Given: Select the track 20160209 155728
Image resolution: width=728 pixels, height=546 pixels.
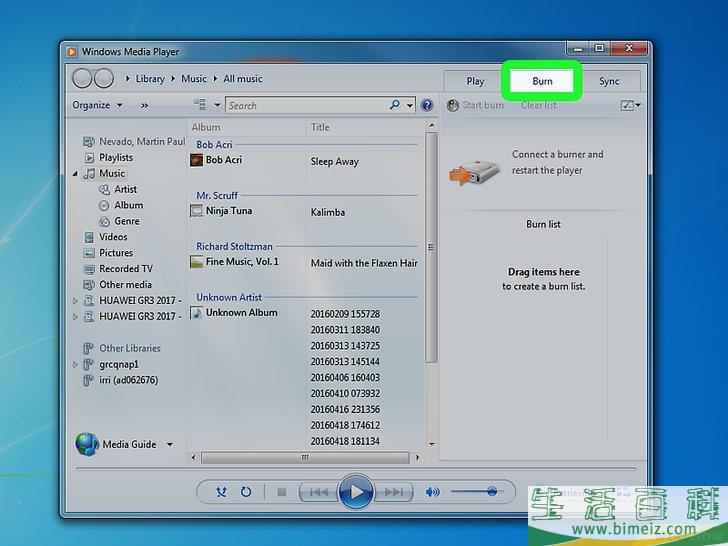Looking at the screenshot, I should pos(345,314).
